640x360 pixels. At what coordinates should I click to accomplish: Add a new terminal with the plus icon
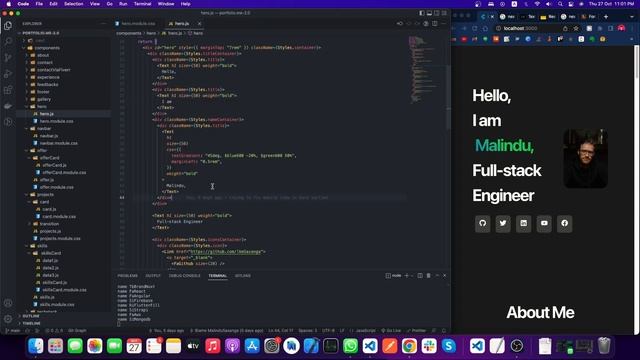[x=406, y=276]
